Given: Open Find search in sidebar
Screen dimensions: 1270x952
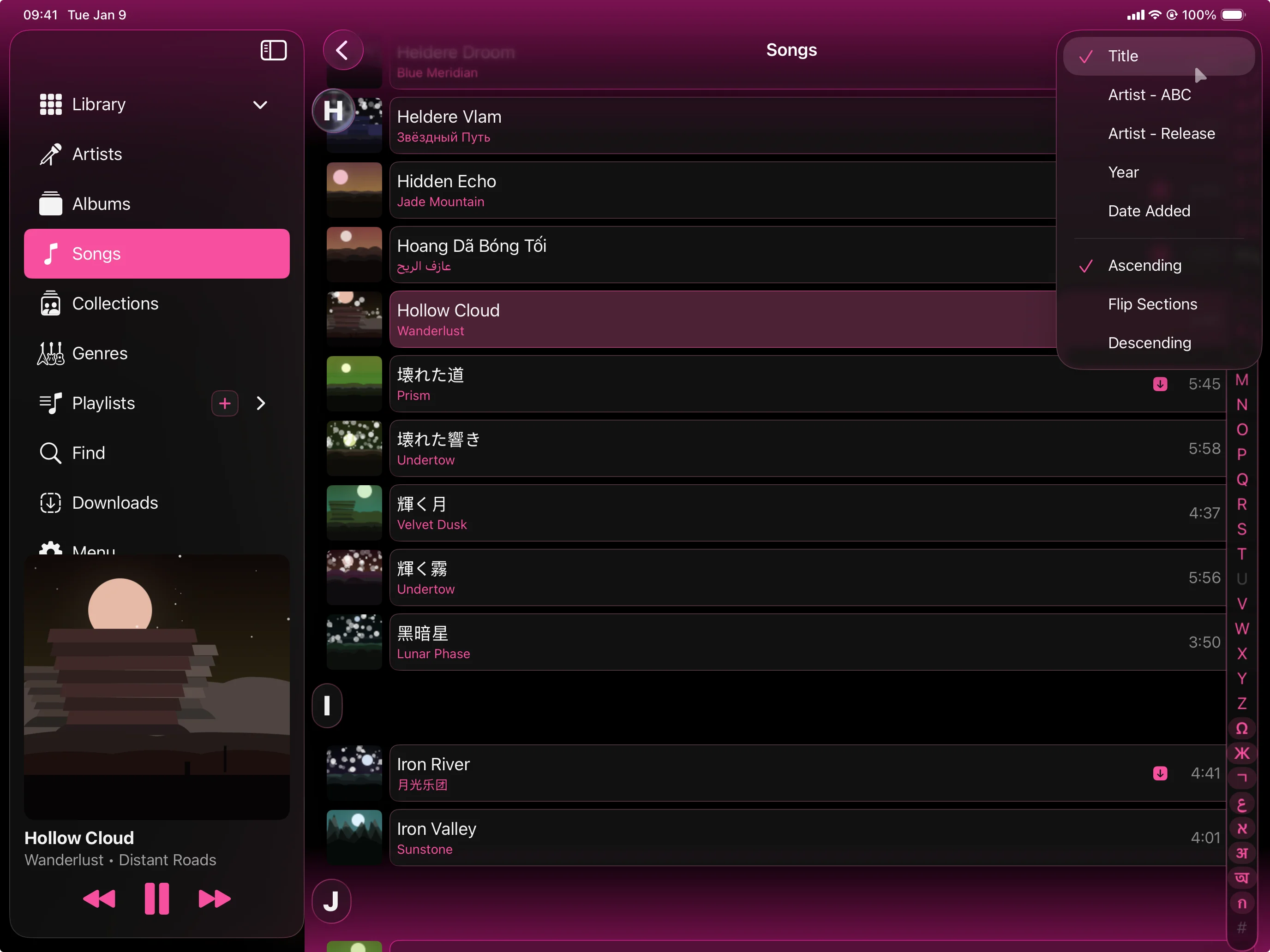Looking at the screenshot, I should (x=89, y=453).
